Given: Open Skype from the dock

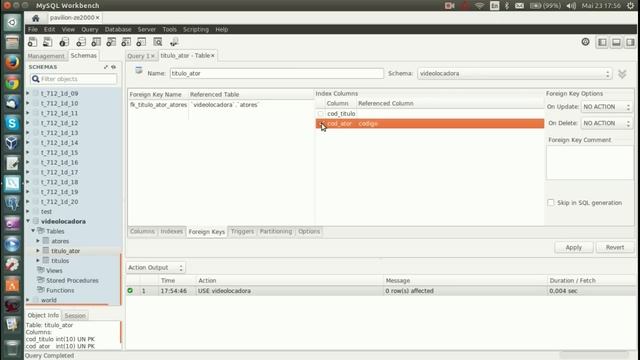Looking at the screenshot, I should point(12,123).
